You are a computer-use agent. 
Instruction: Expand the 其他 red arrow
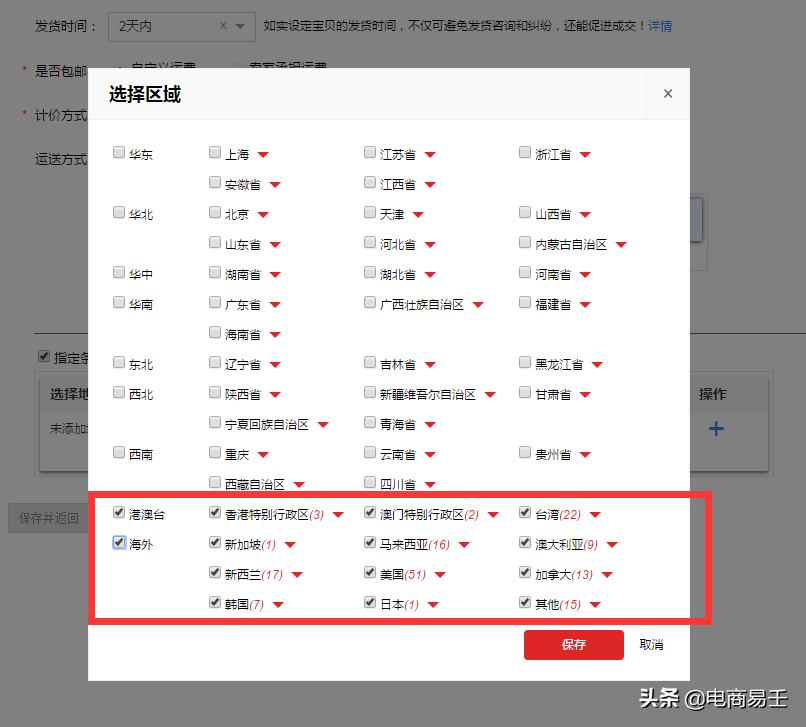(x=595, y=605)
